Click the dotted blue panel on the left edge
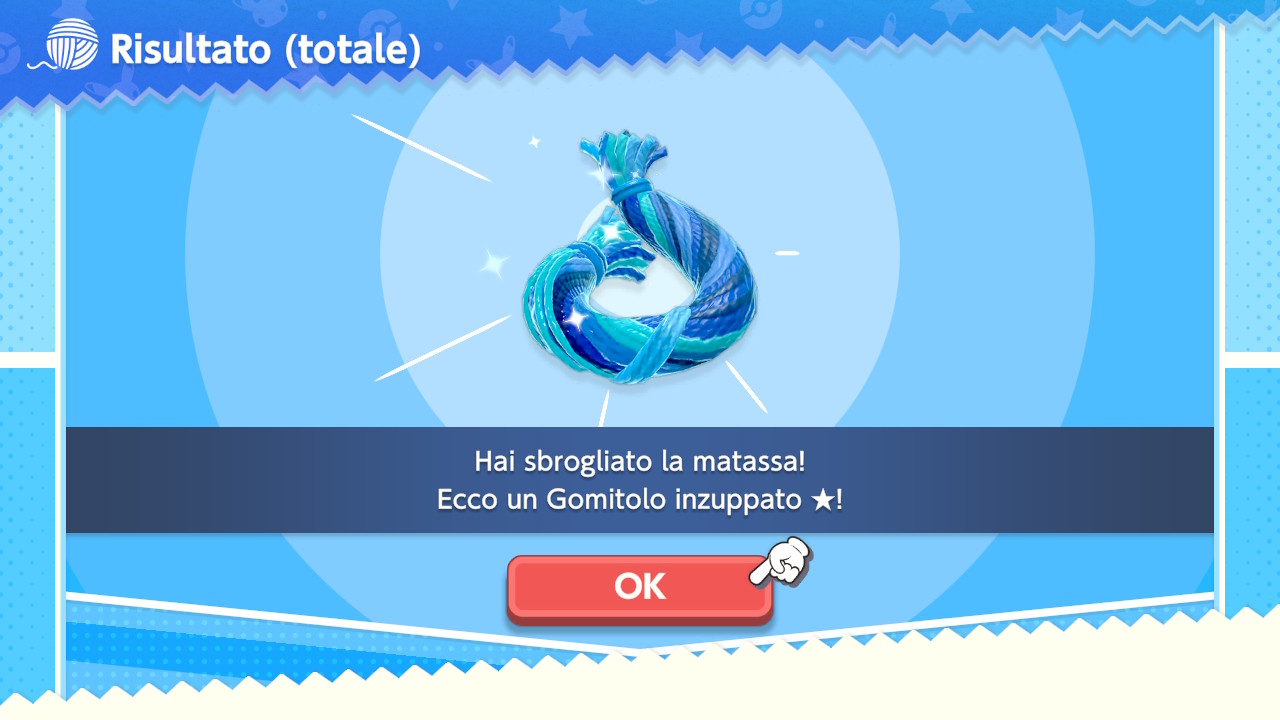Image resolution: width=1280 pixels, height=720 pixels. 27,230
